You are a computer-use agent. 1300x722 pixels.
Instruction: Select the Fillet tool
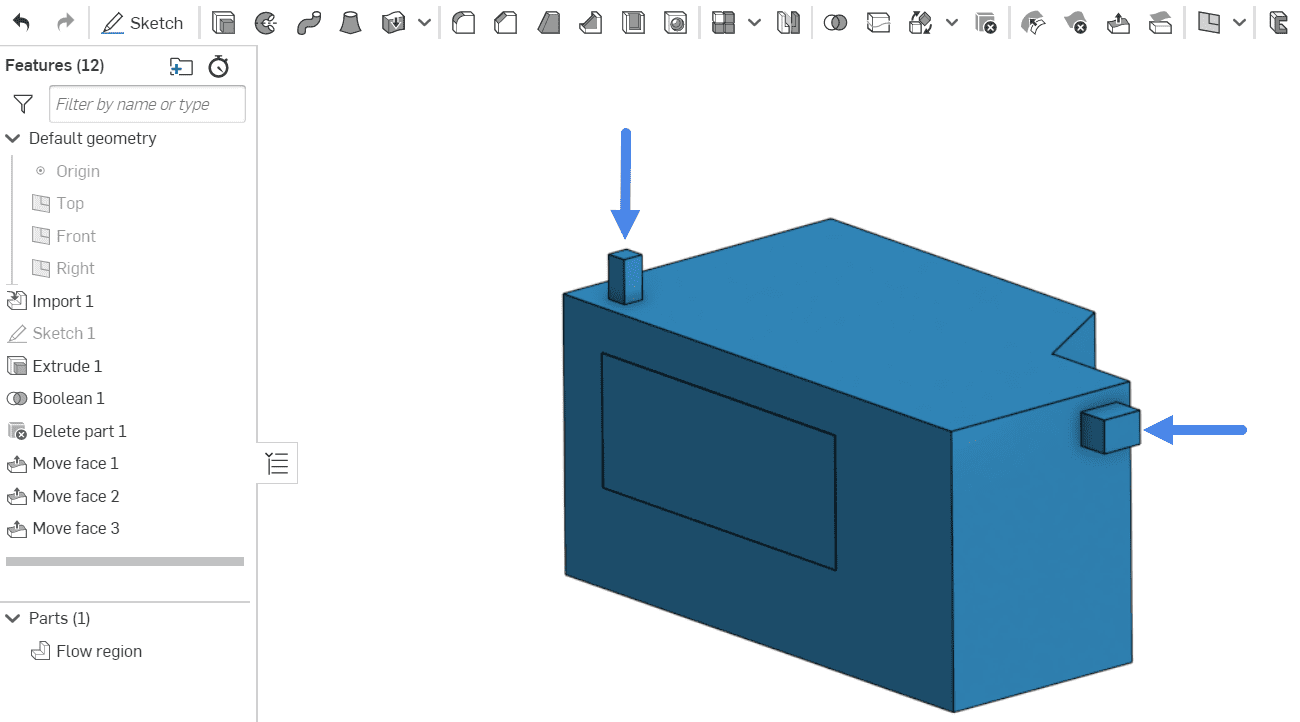[463, 22]
